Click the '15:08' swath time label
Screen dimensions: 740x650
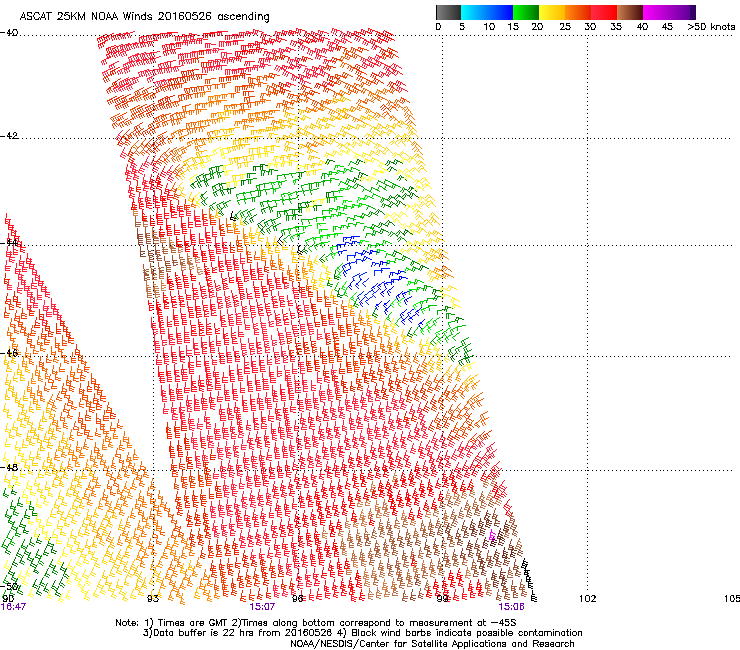[512, 607]
